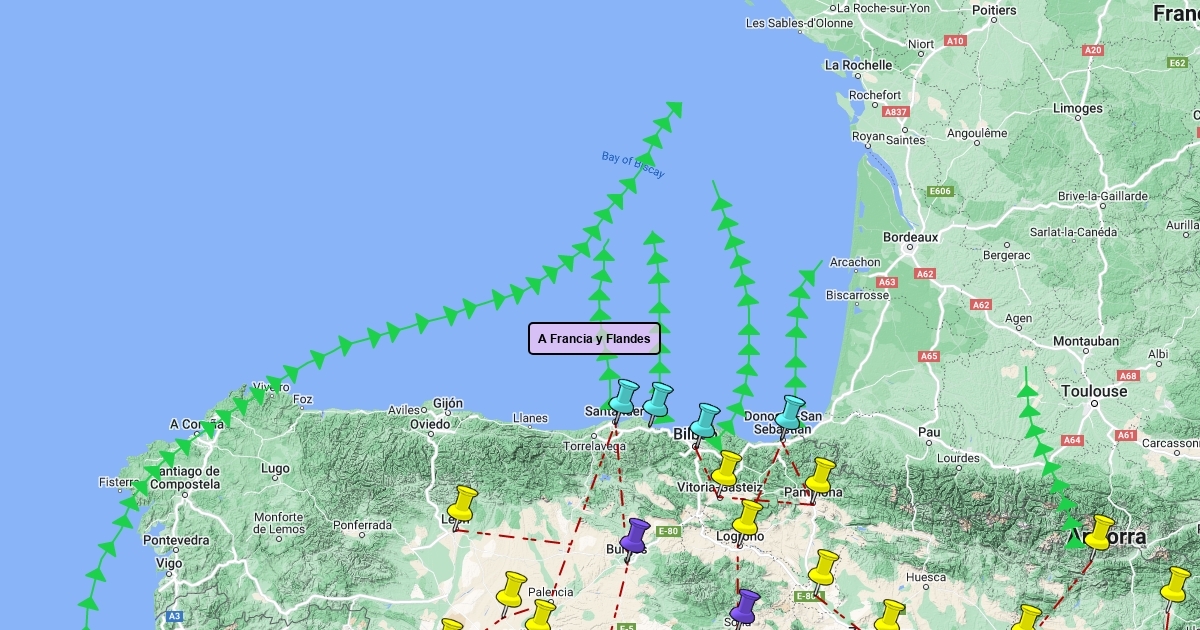
Task: Click the Saintes label
Action: click(906, 141)
